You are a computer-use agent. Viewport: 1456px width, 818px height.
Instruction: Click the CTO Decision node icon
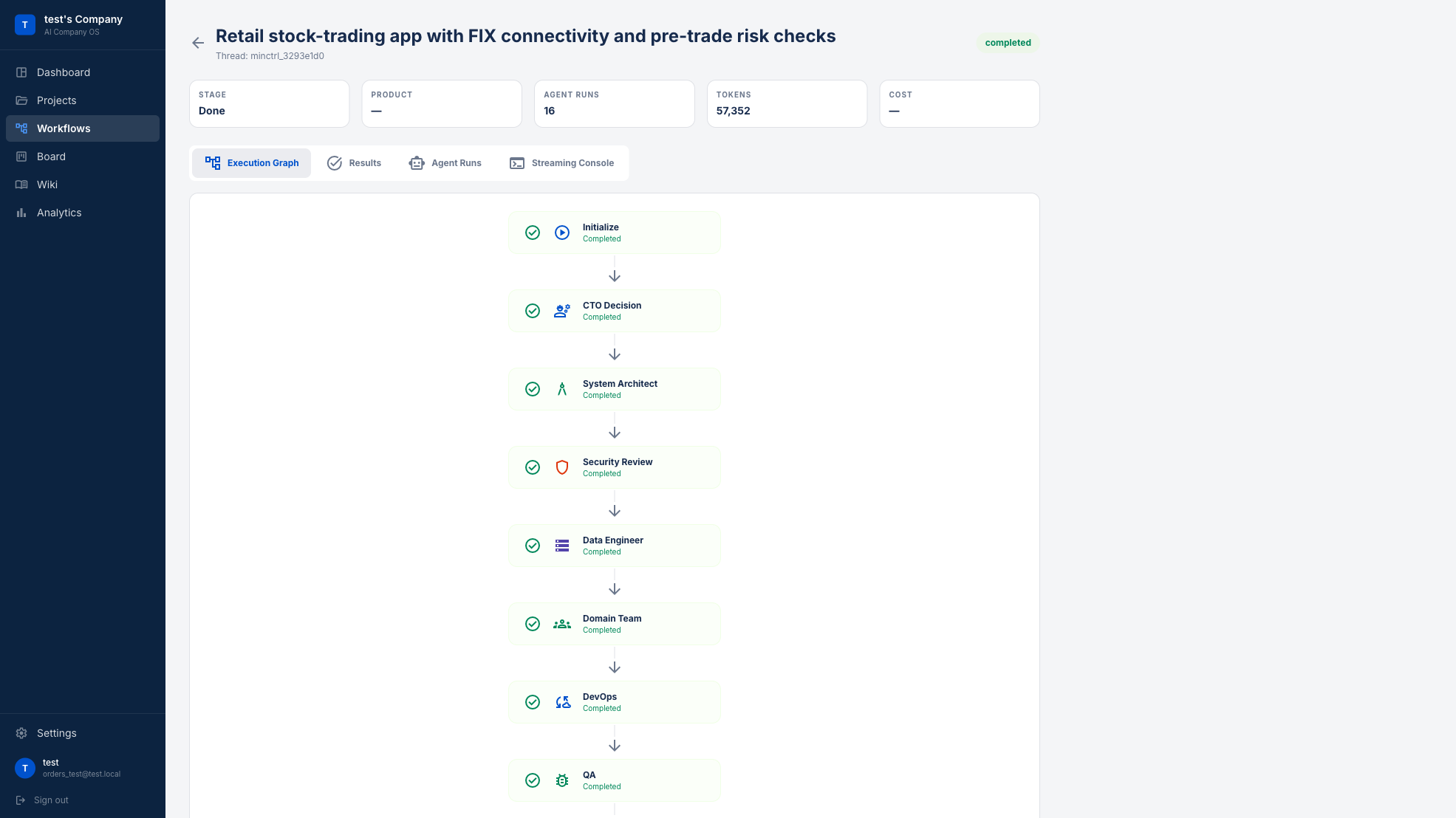tap(562, 311)
